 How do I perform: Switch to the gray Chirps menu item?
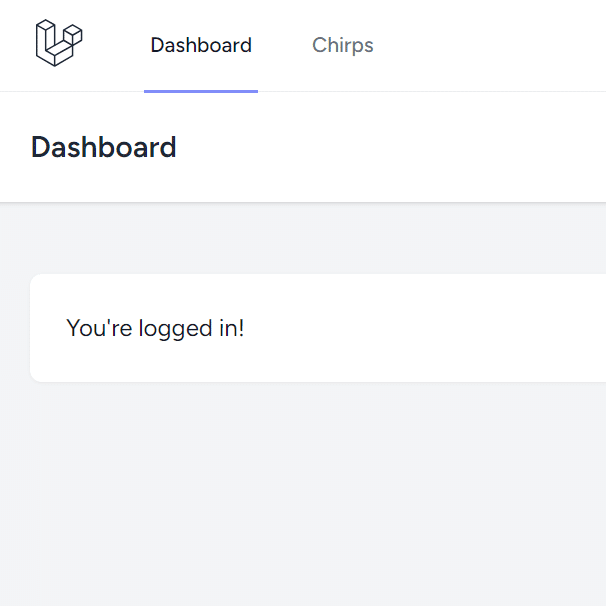[x=342, y=46]
